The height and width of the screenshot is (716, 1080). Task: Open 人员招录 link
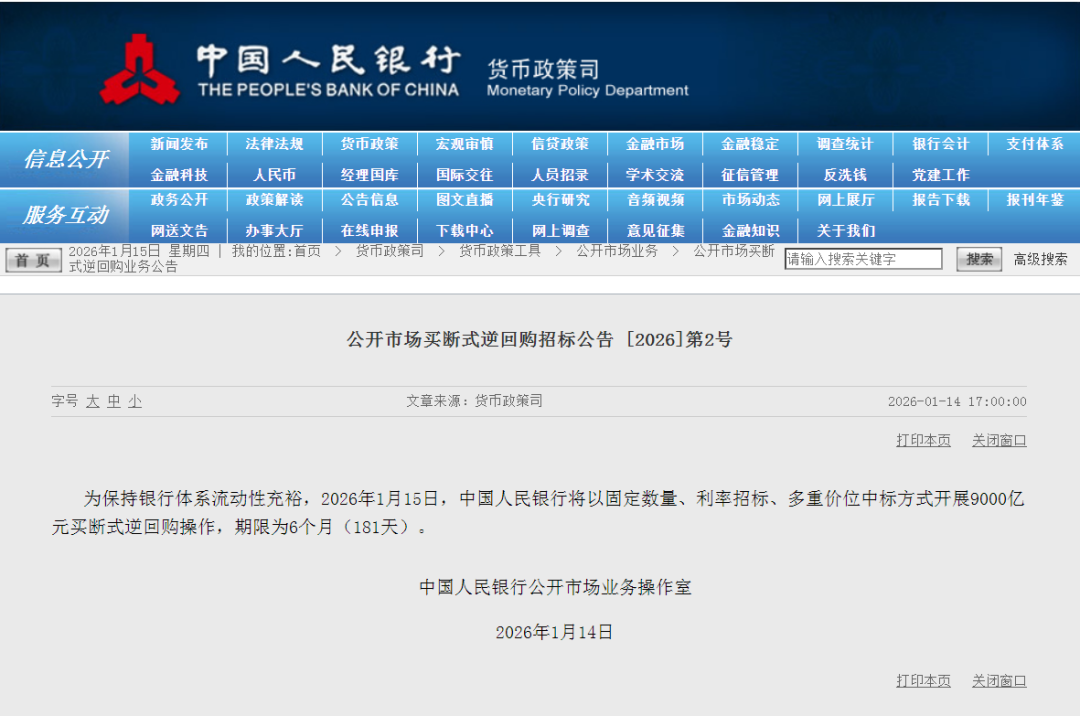click(559, 175)
